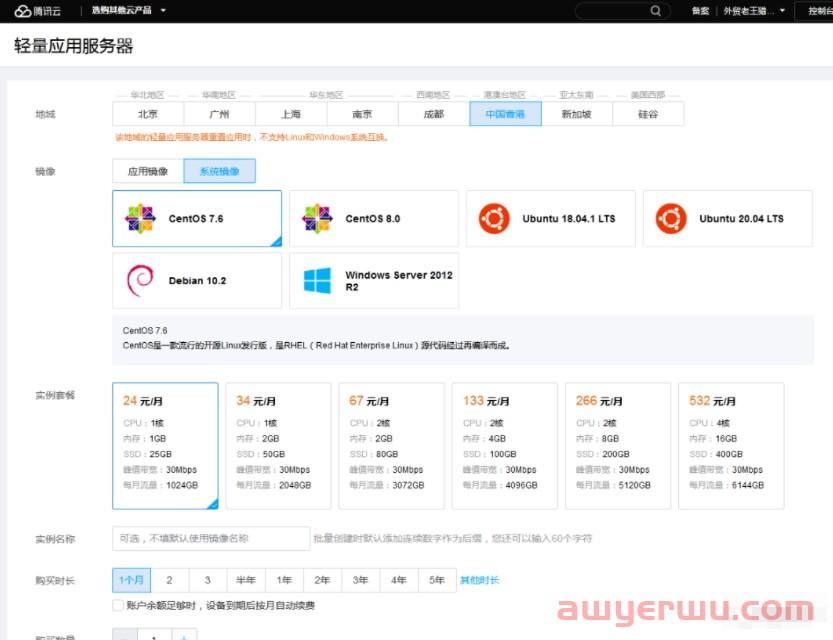This screenshot has height=640, width=833.
Task: Select 2年 purchase duration
Action: 322,580
